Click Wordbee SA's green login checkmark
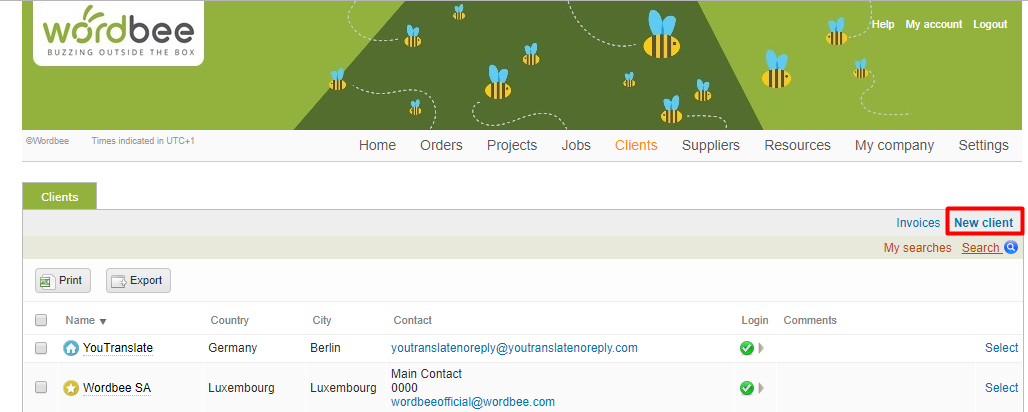This screenshot has height=412, width=1028. click(x=746, y=388)
